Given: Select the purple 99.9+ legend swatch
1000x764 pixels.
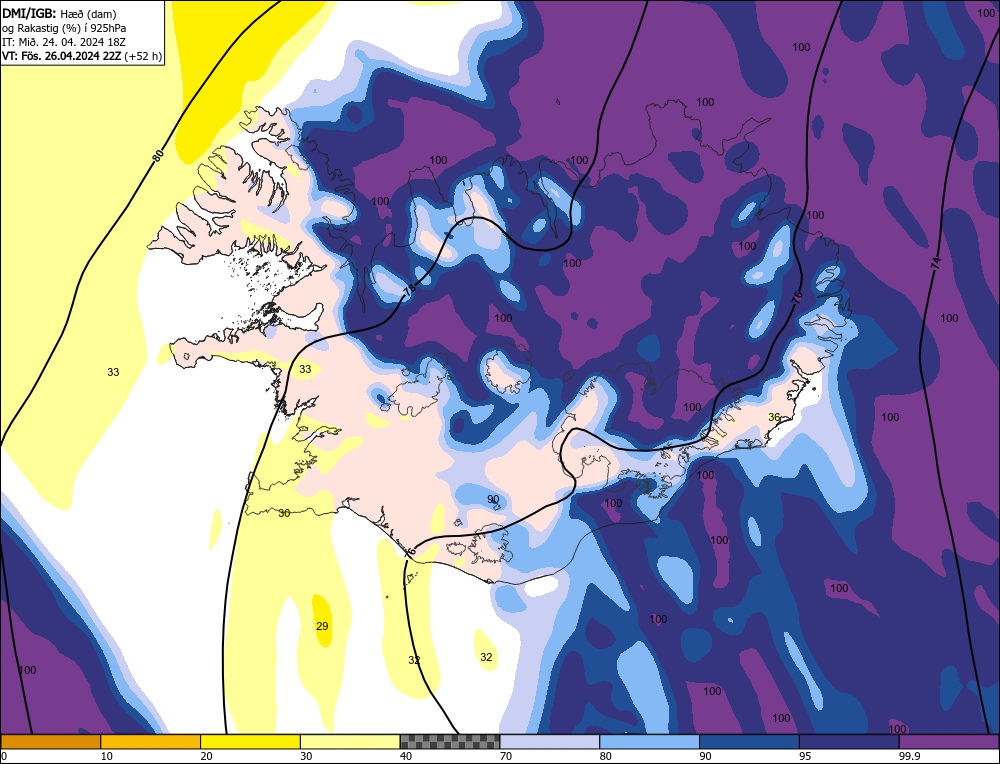Looking at the screenshot, I should 949,741.
